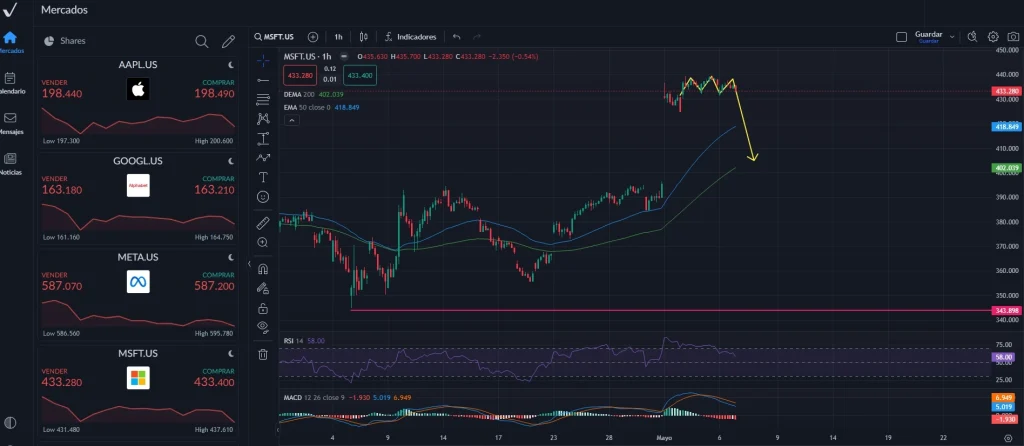1024x446 pixels.
Task: Open chart settings gear icon
Action: click(x=993, y=37)
